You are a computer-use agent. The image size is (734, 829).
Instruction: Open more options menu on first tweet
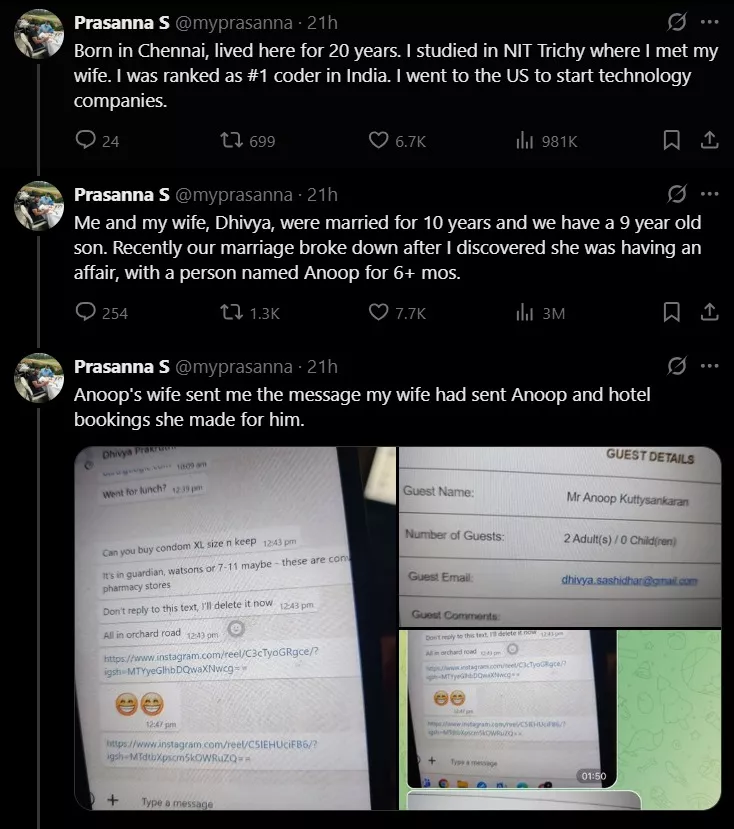click(x=709, y=22)
